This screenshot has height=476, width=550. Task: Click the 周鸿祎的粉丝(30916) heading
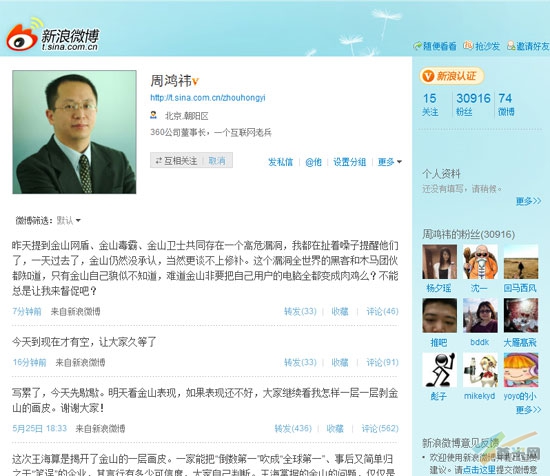[x=469, y=234]
